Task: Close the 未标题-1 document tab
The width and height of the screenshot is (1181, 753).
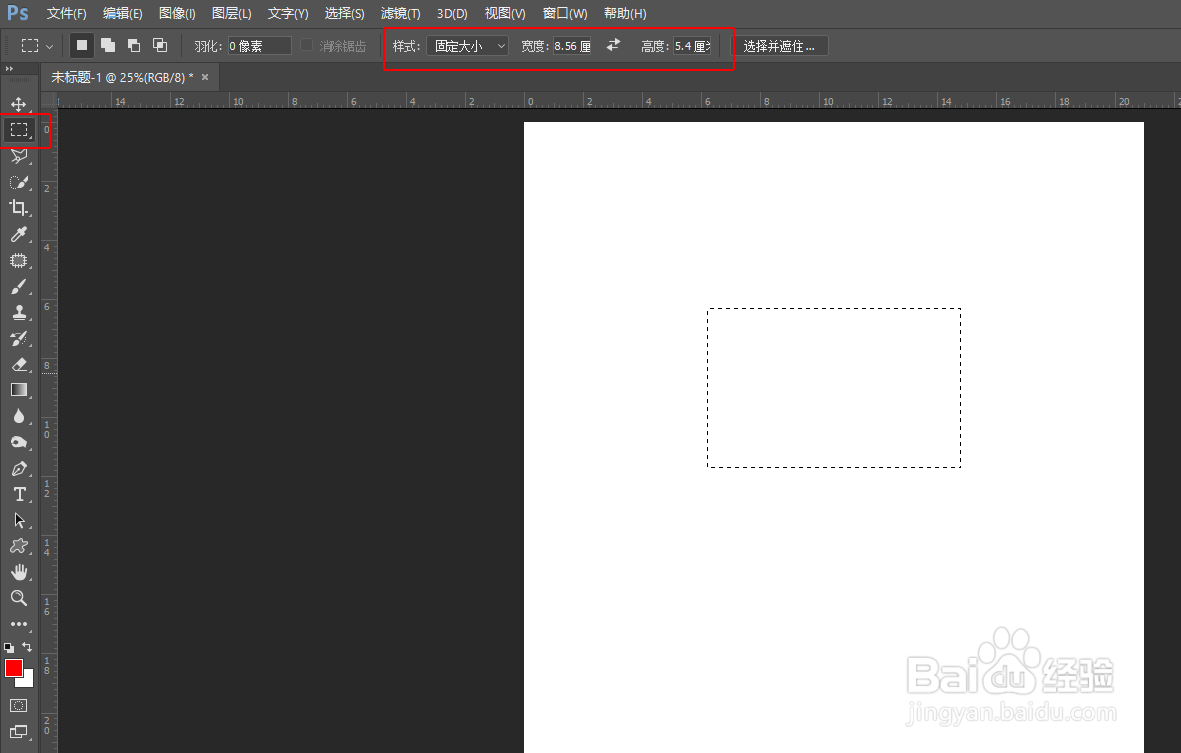Action: tap(205, 77)
